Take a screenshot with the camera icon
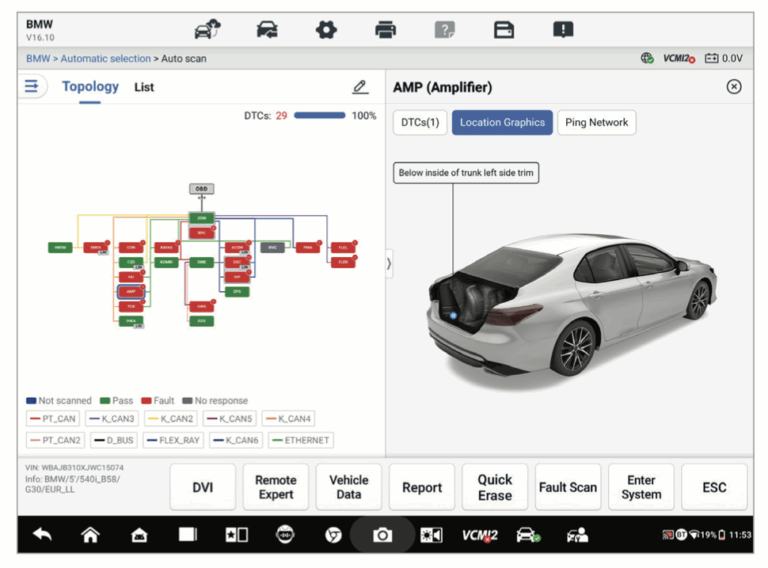This screenshot has width=768, height=568. click(x=382, y=535)
